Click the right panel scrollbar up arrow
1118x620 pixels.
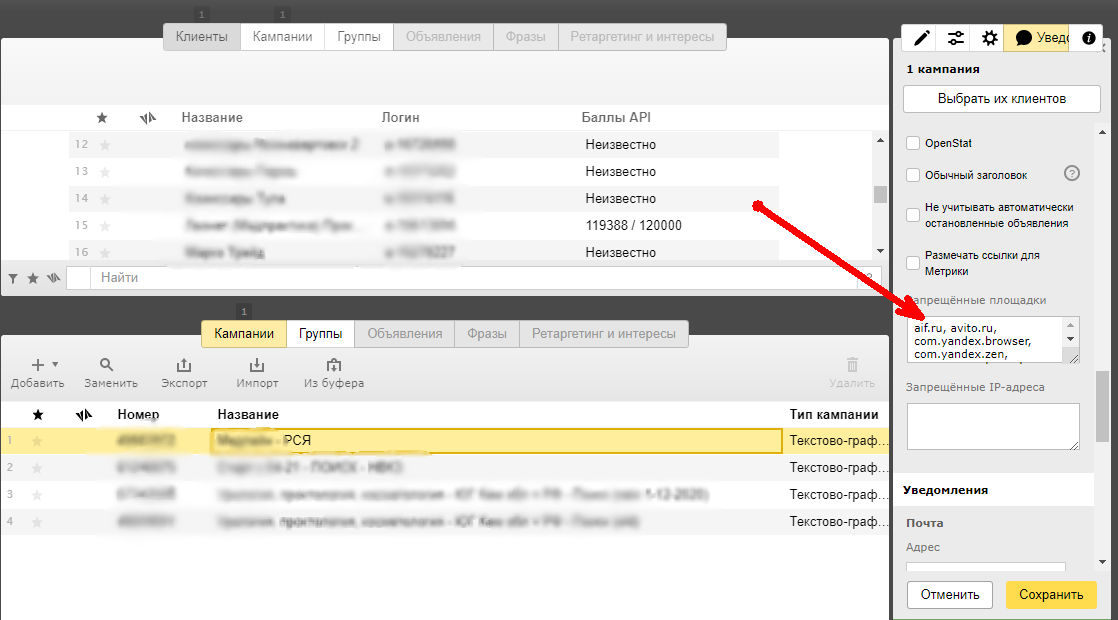click(1102, 133)
